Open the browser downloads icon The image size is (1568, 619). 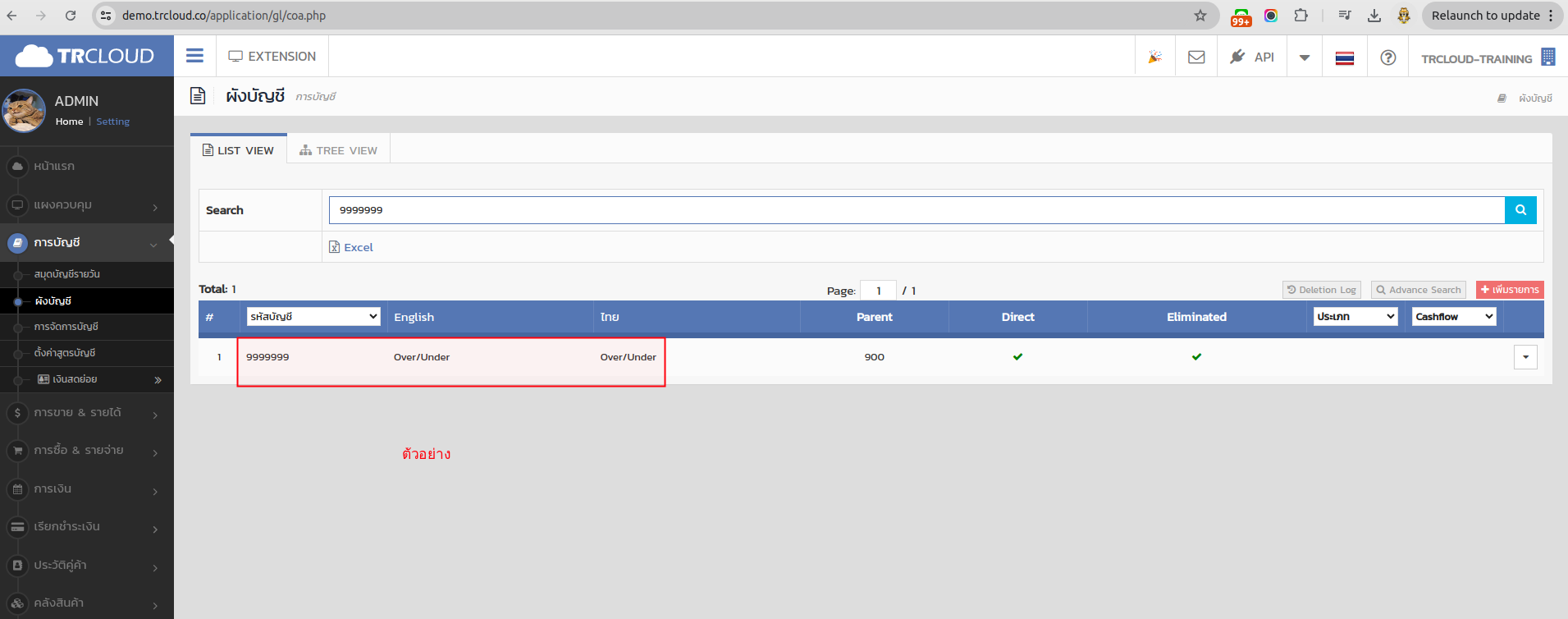point(1374,16)
